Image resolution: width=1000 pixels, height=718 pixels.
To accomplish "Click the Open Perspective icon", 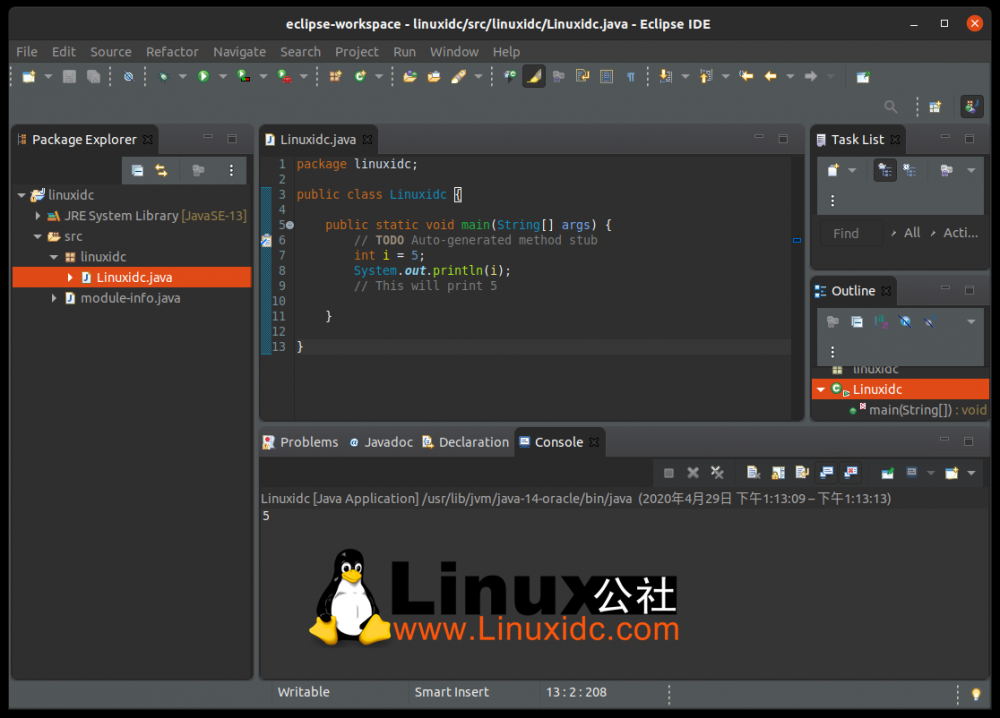I will click(935, 106).
